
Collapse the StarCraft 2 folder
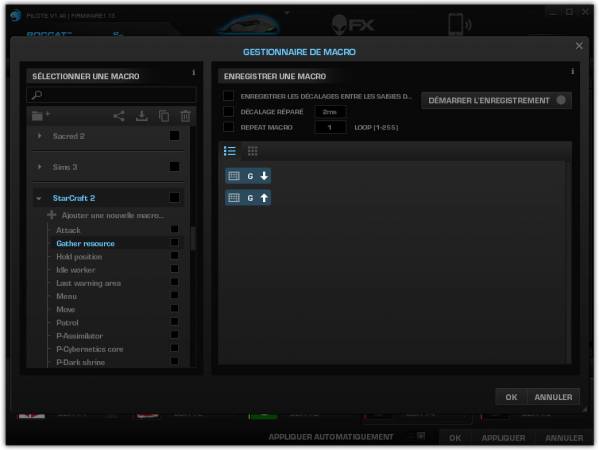[39, 198]
